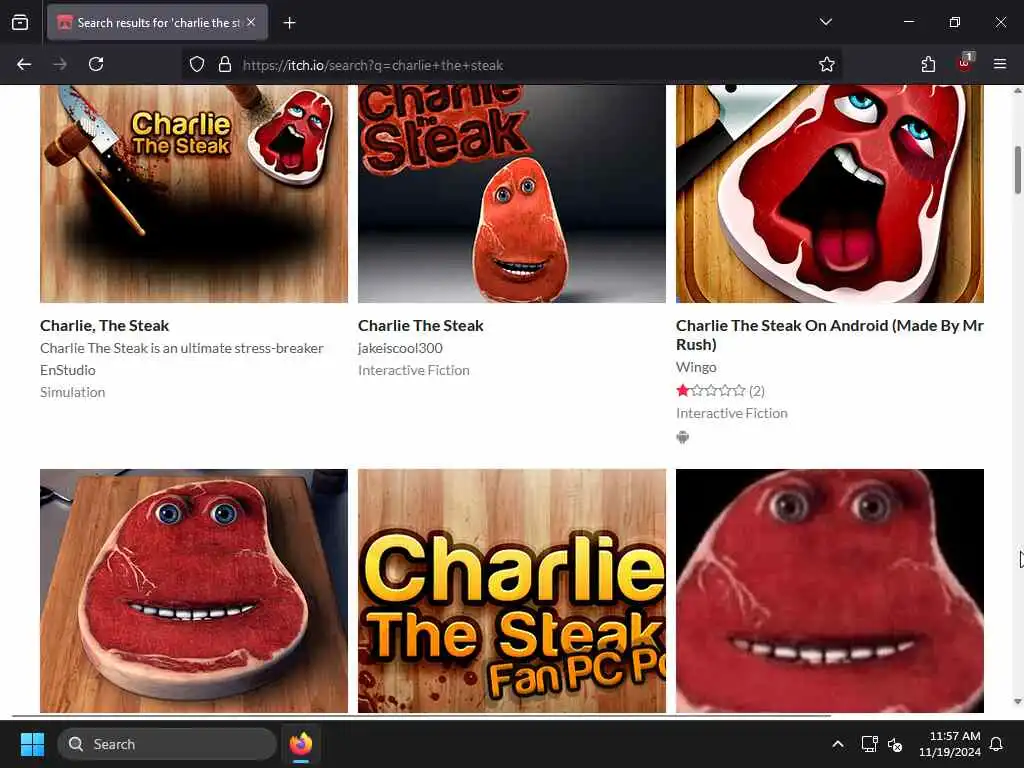Screen dimensions: 1024x768
Task: Show hidden system tray icons
Action: click(x=838, y=744)
